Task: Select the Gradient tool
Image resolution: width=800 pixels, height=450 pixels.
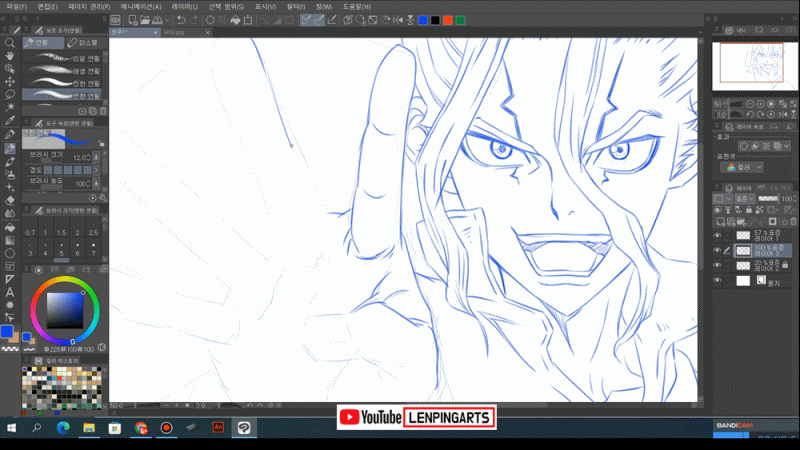Action: click(x=10, y=240)
